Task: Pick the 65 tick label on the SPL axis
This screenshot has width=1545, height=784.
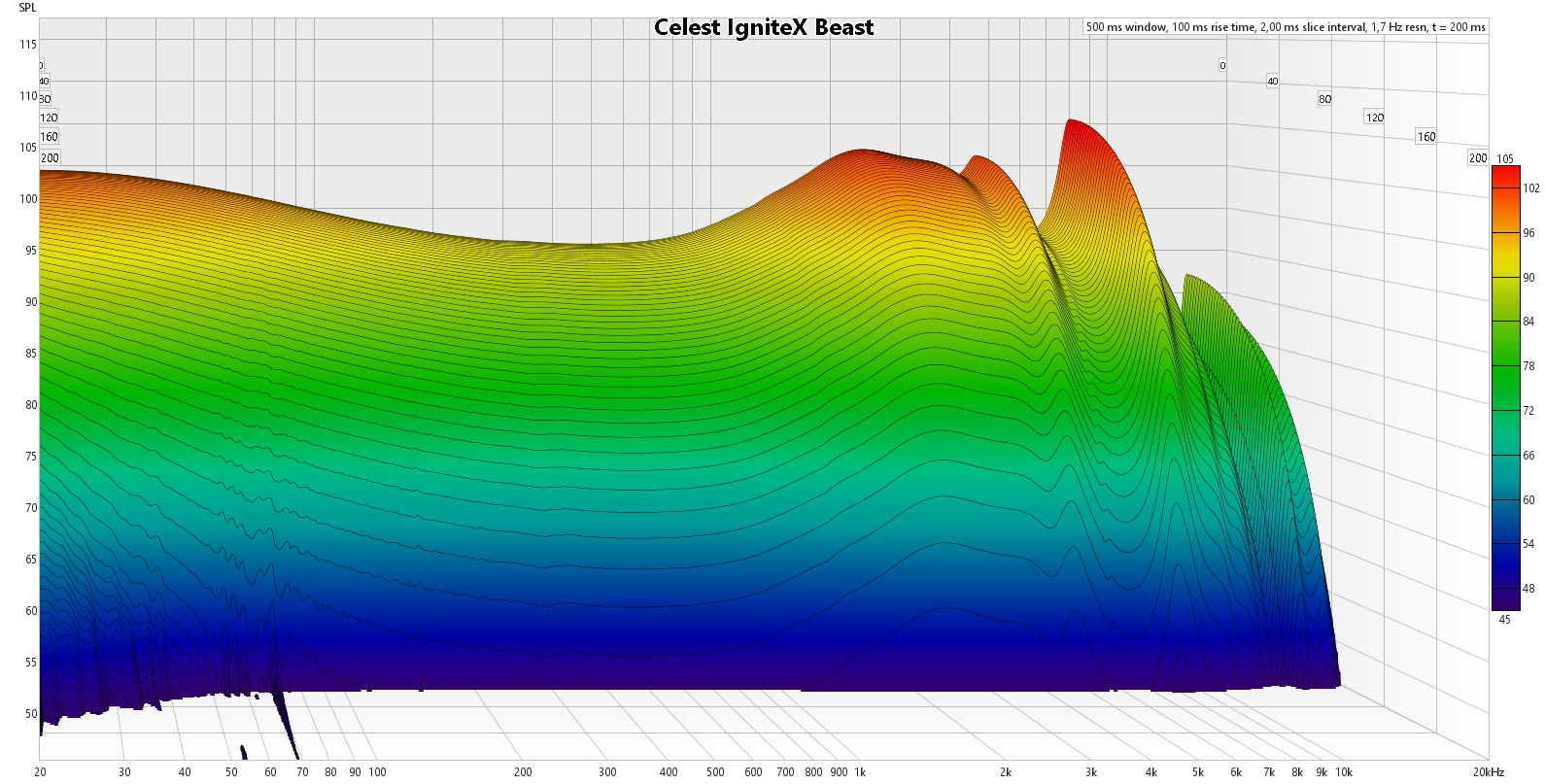Action: [30, 560]
